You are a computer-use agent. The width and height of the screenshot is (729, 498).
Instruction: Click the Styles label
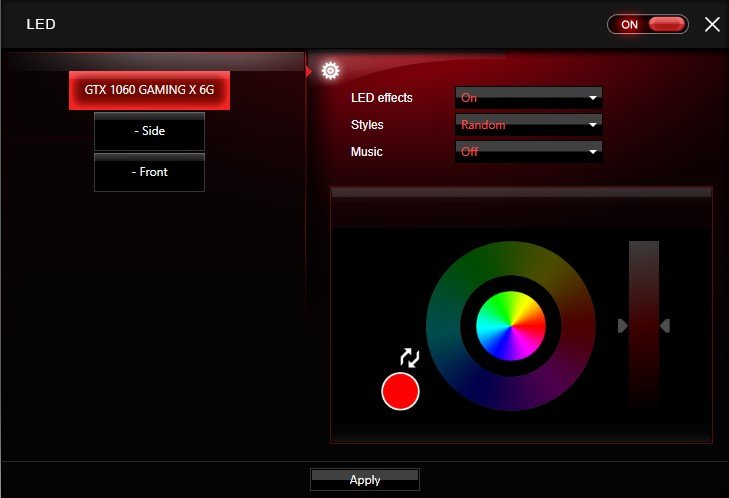367,125
